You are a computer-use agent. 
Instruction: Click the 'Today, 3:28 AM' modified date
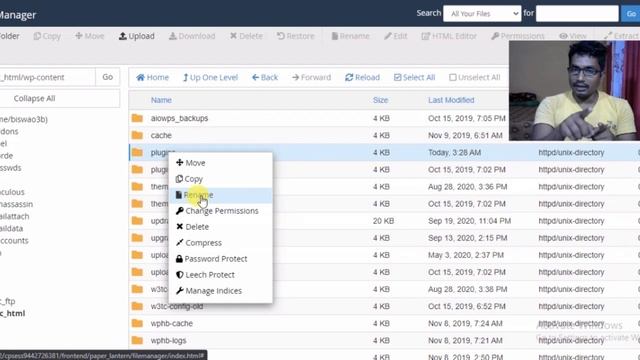pyautogui.click(x=454, y=153)
